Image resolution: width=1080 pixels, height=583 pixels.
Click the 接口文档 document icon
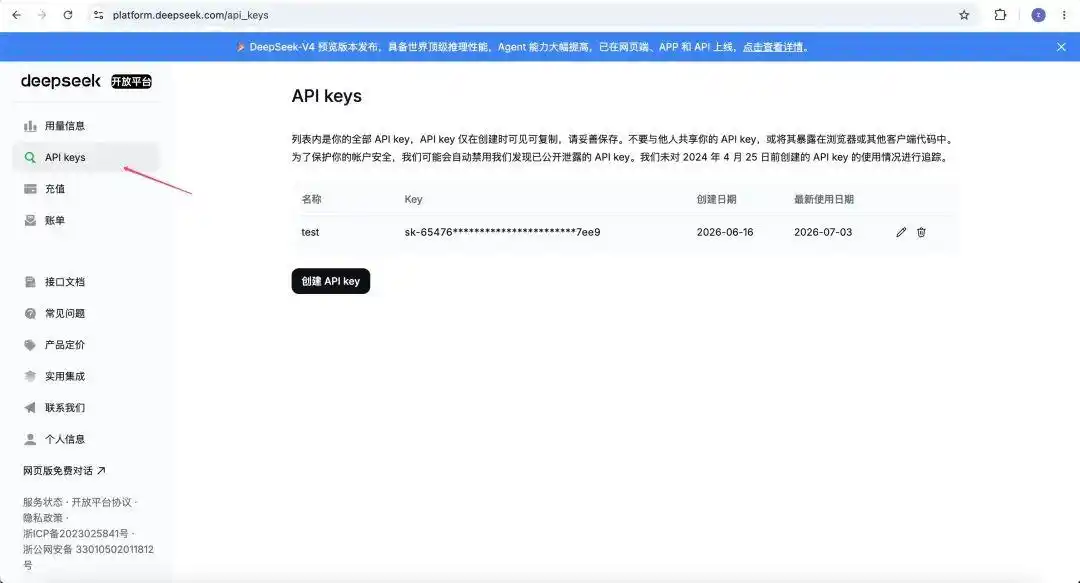click(30, 282)
